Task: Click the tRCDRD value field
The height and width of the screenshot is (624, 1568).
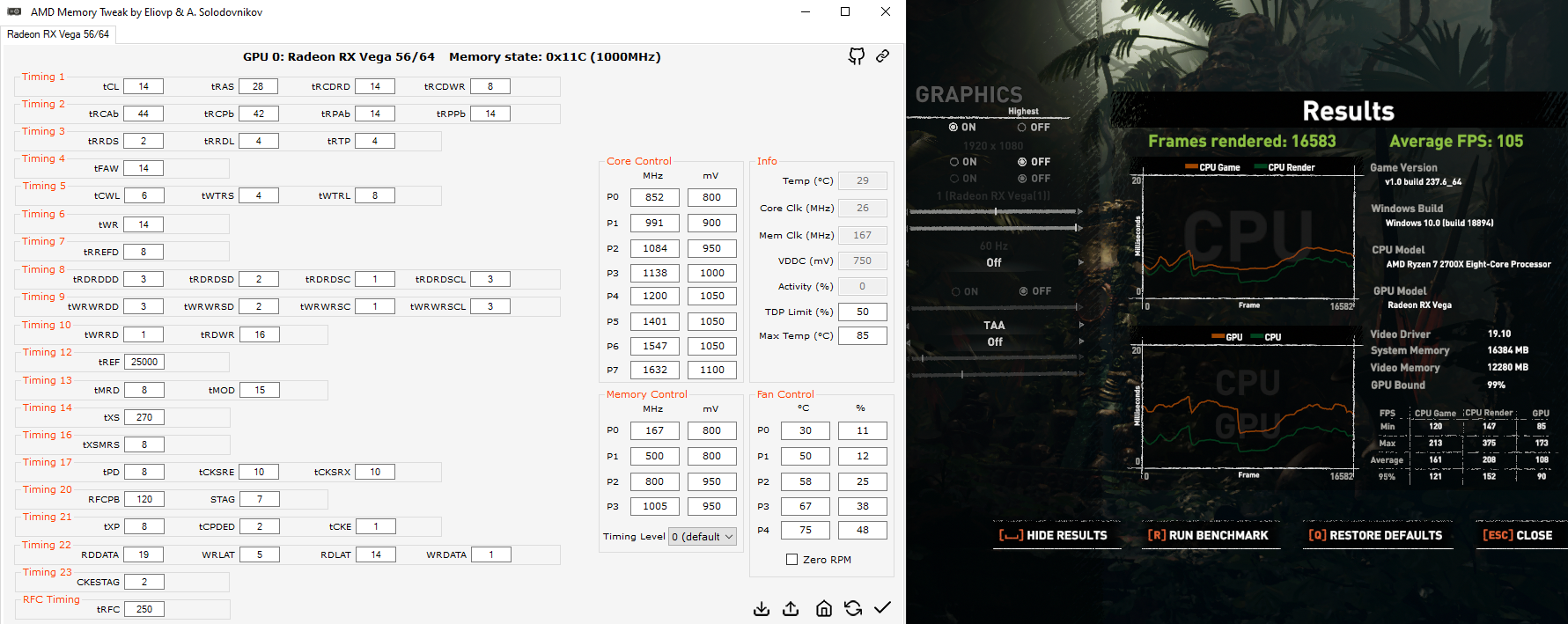Action: (375, 86)
